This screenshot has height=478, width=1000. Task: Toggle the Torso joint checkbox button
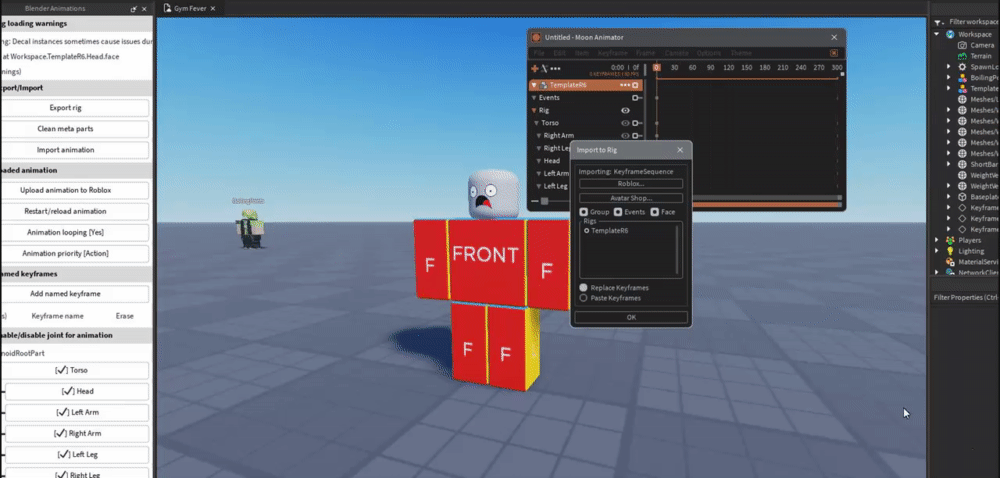[77, 370]
